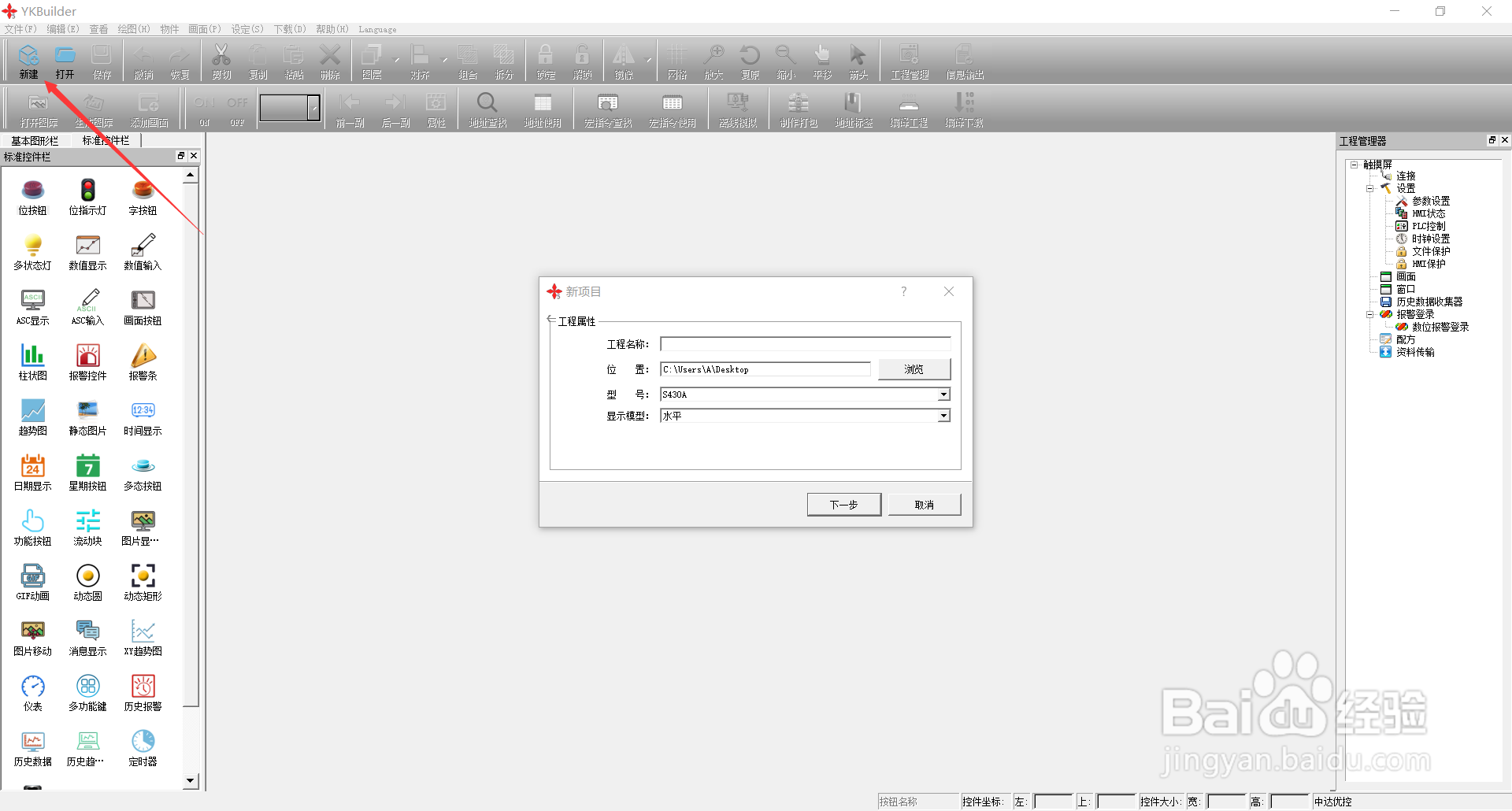Click the dialog help question mark
This screenshot has width=1512, height=811.
coord(904,291)
